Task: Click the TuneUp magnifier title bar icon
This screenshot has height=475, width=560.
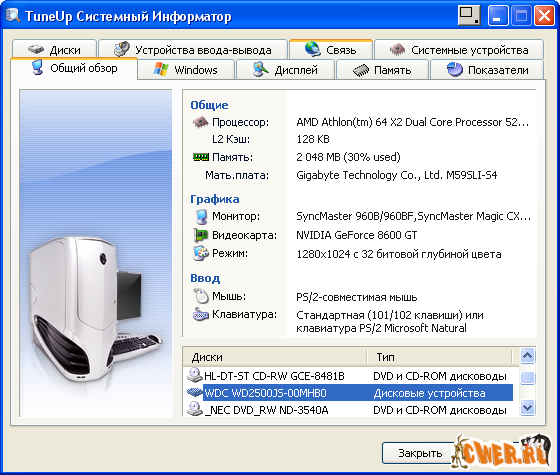Action: pos(13,15)
